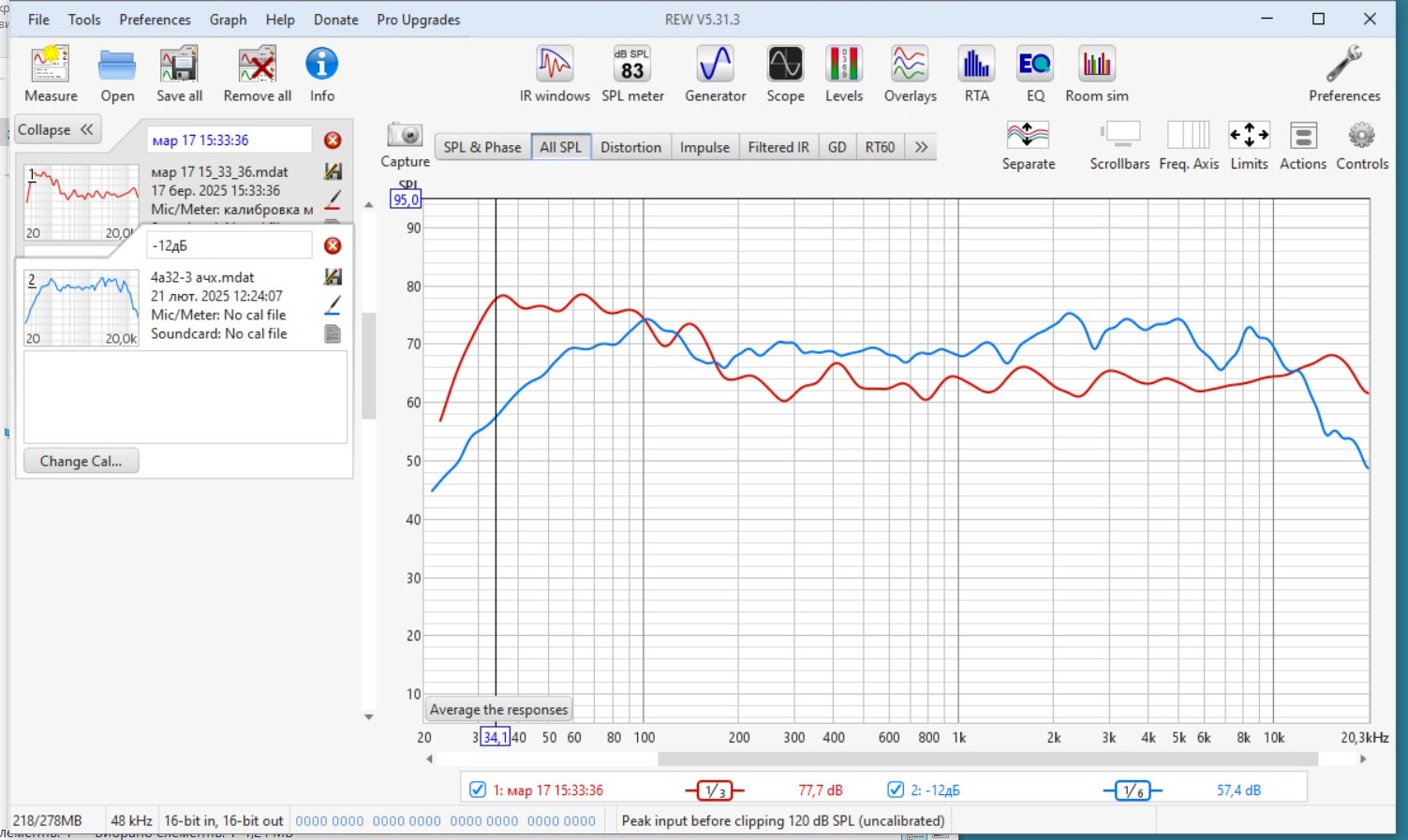This screenshot has width=1408, height=840.
Task: Toggle visibility of trace 1: мар 17 15:33:36
Action: 478,789
